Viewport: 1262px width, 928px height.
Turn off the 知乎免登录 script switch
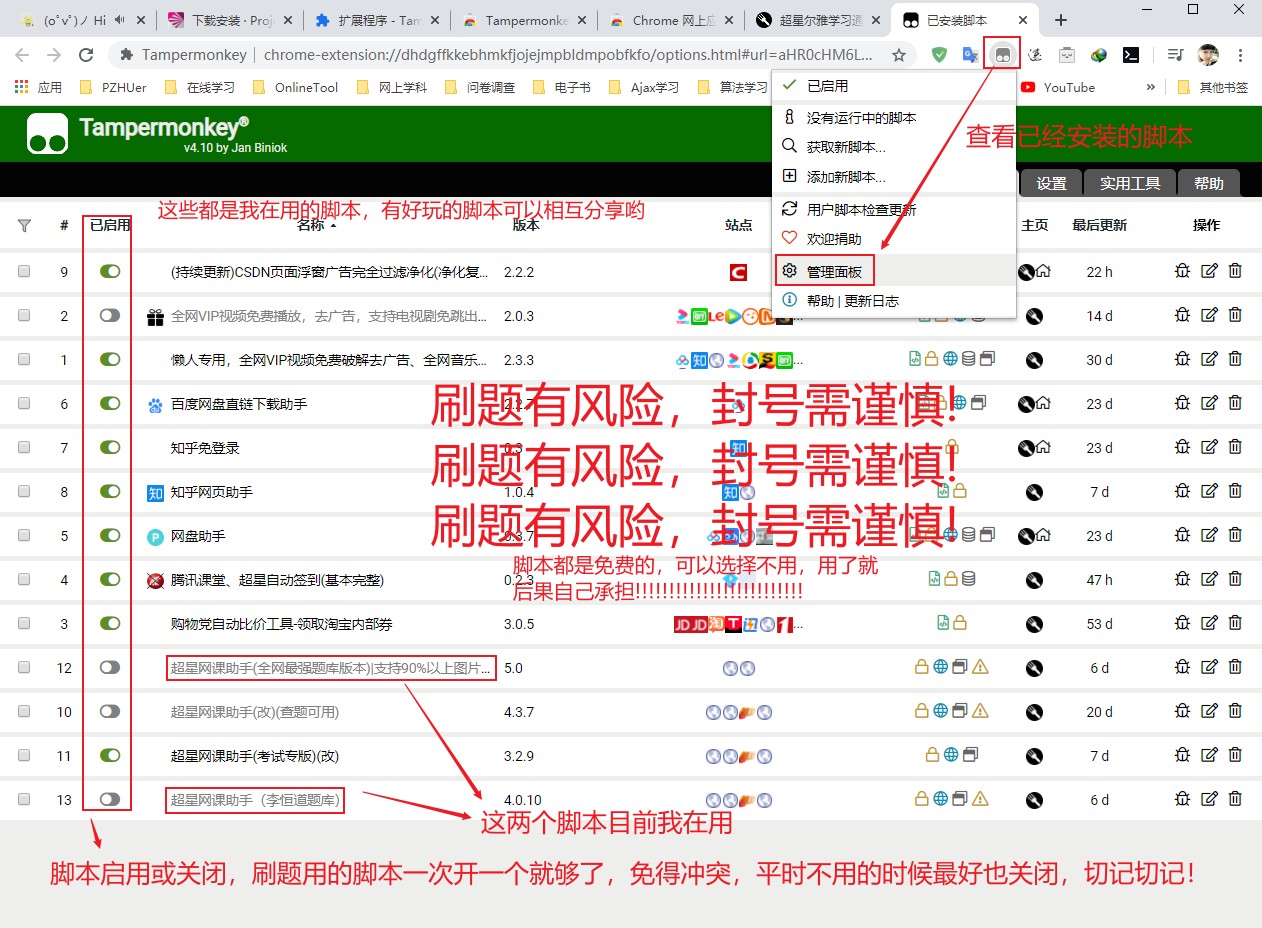110,447
